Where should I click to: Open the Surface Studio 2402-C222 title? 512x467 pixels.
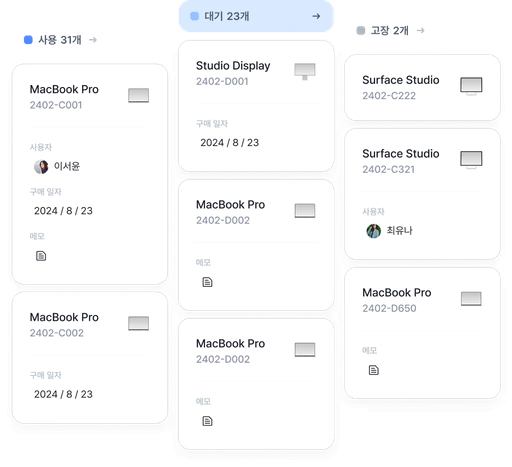[x=401, y=80]
